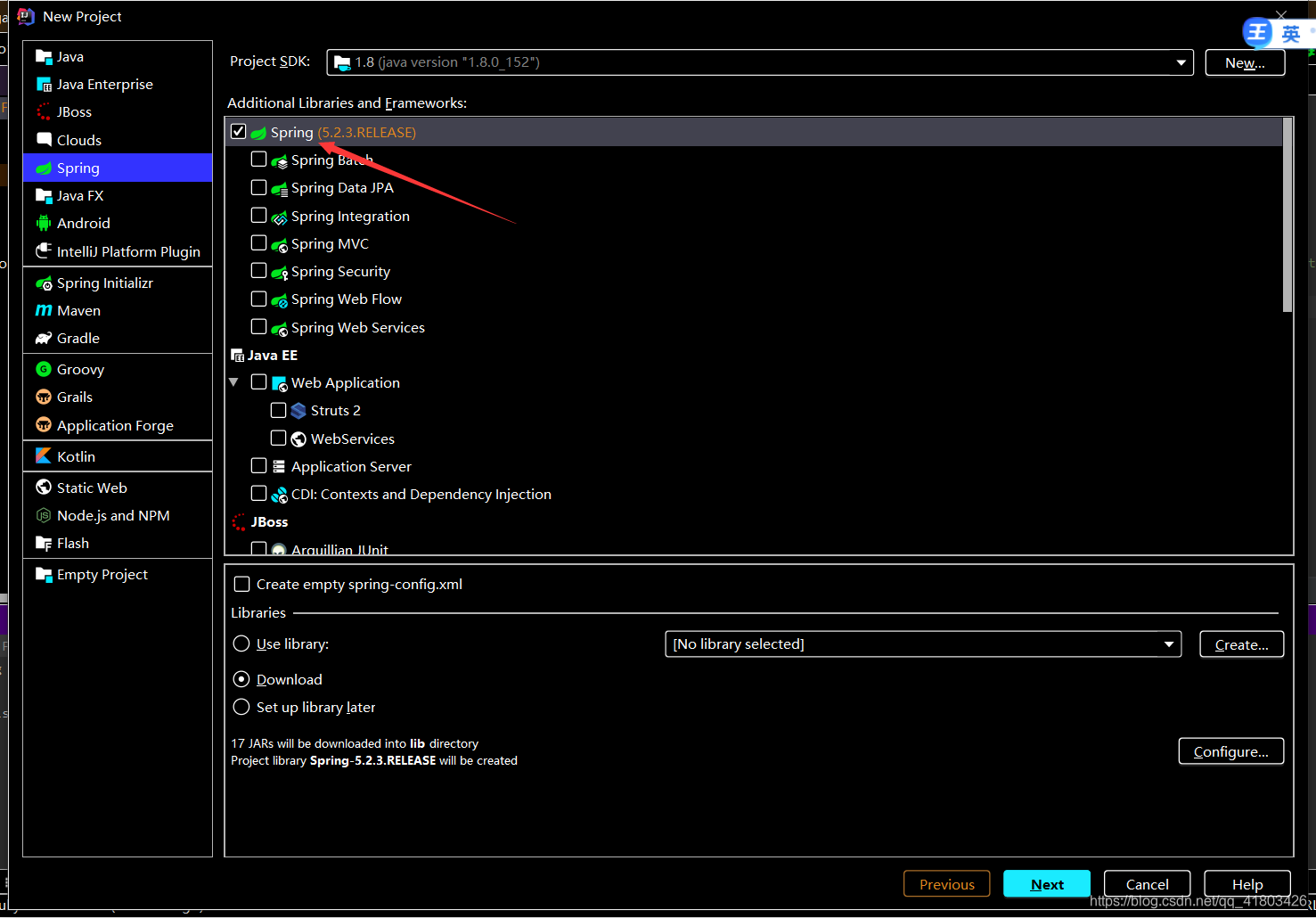Tick the WebServices checkbox

[x=278, y=439]
